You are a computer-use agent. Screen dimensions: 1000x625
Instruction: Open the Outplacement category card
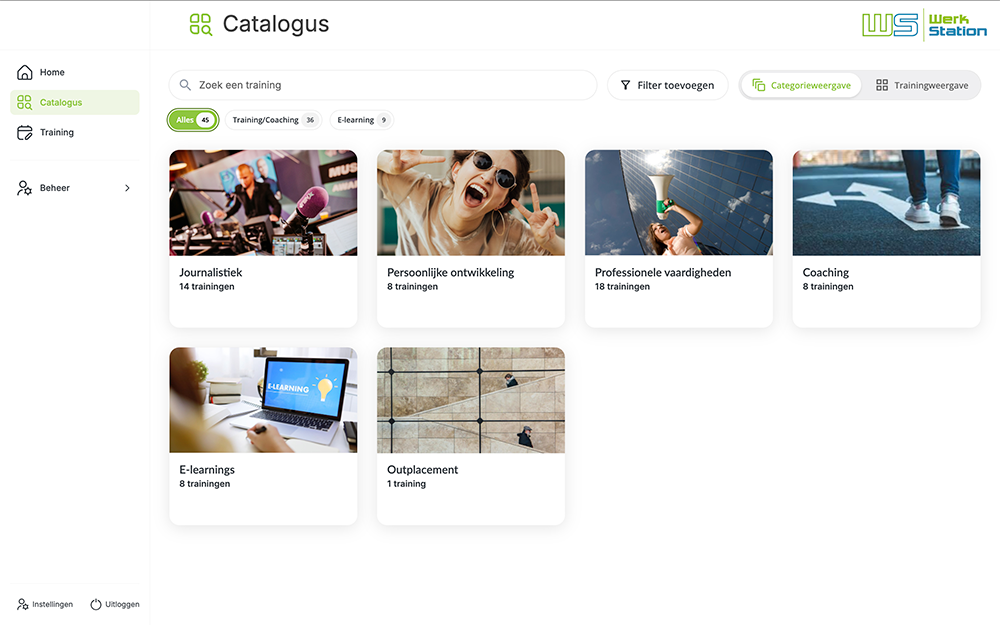tap(471, 436)
